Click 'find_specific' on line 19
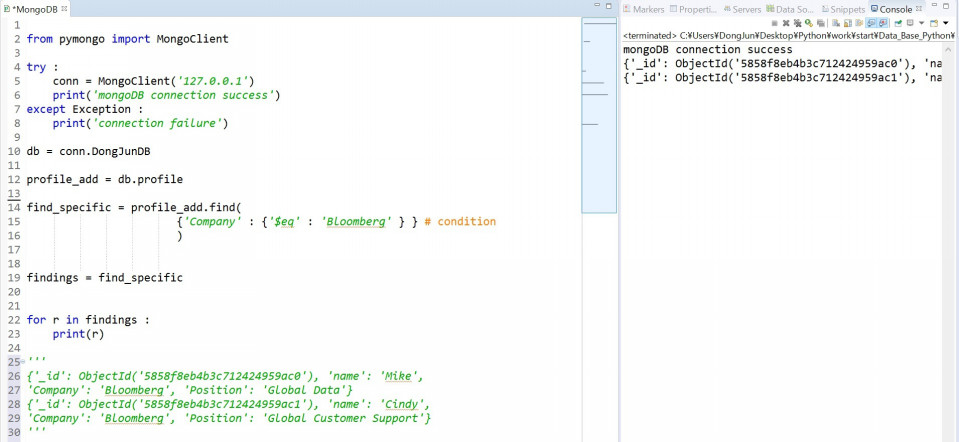 pyautogui.click(x=141, y=278)
